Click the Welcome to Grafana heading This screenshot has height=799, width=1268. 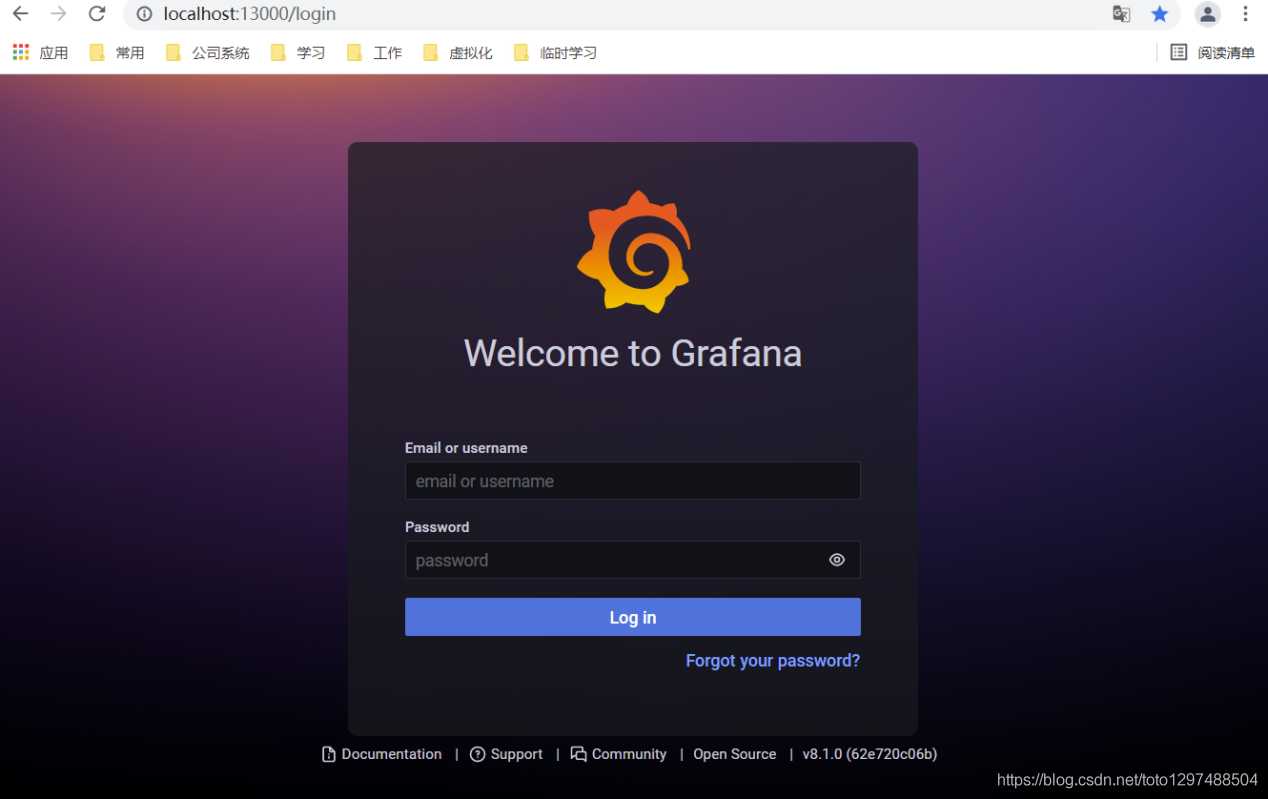[633, 353]
